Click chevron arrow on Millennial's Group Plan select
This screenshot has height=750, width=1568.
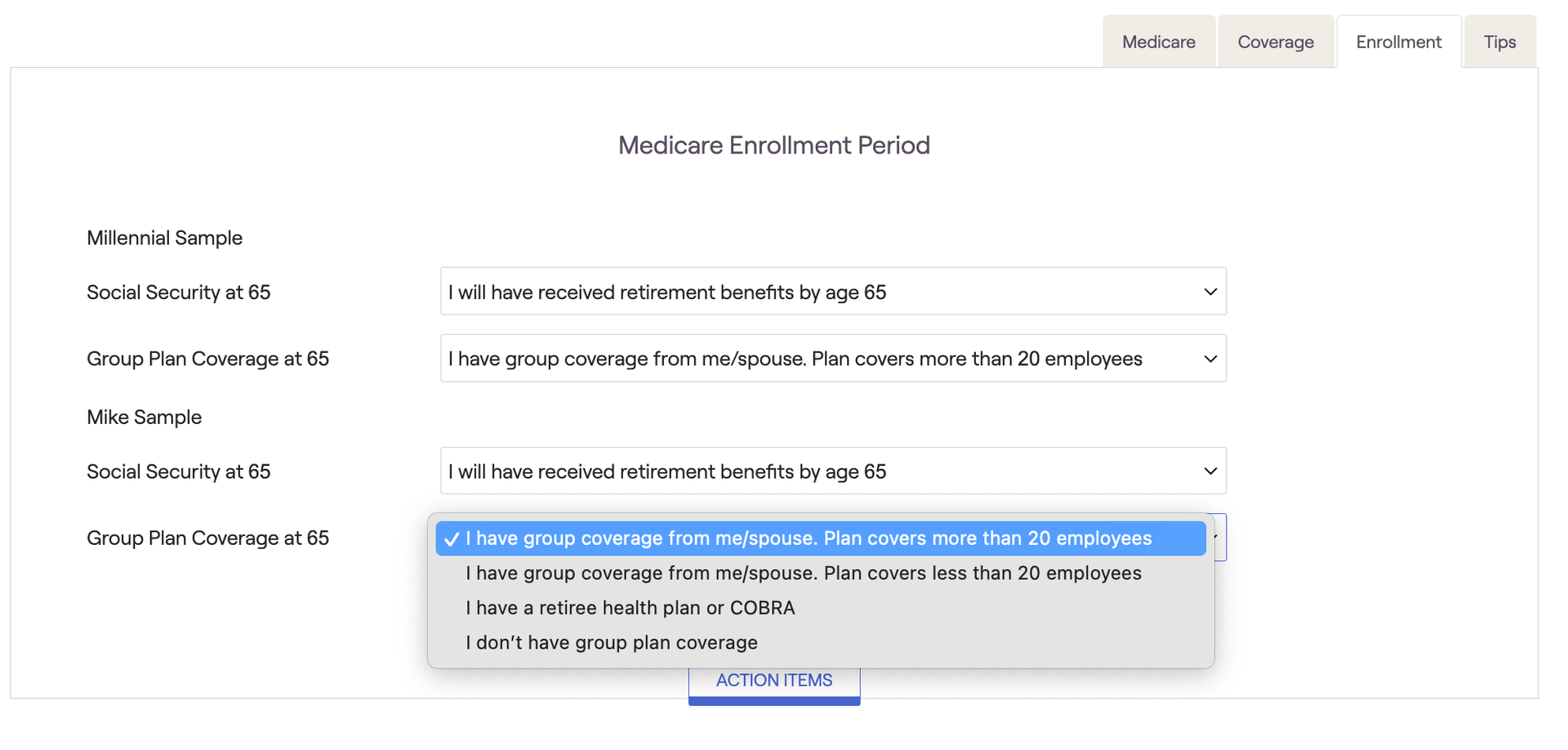point(1210,359)
